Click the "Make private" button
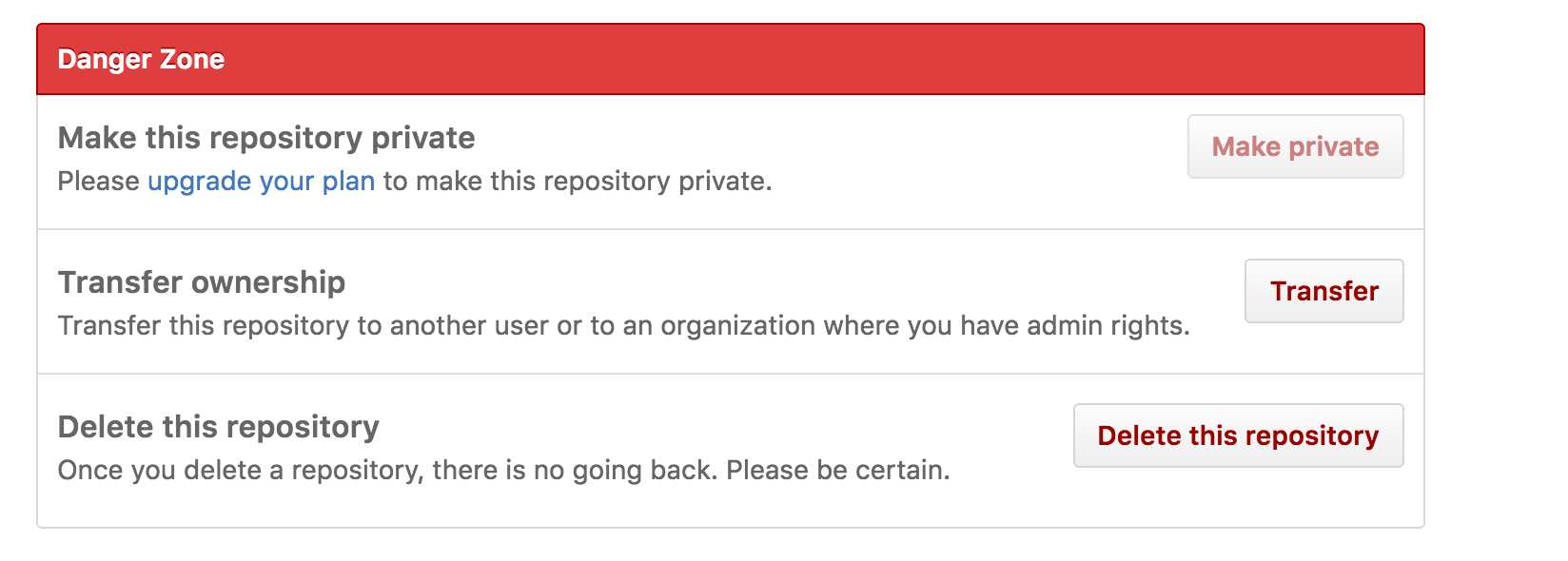1568x561 pixels. coord(1295,146)
